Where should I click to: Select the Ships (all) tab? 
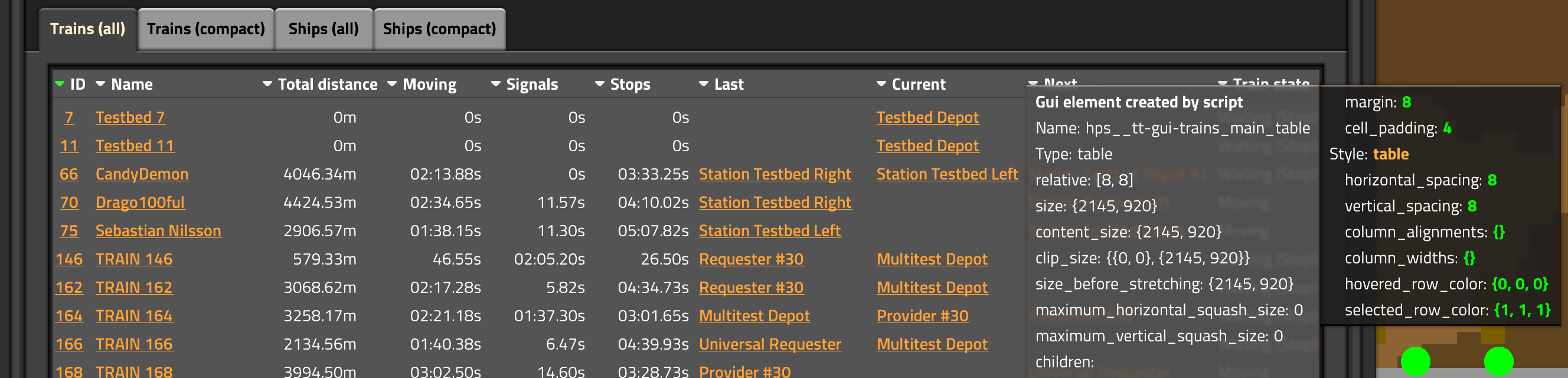click(x=323, y=29)
